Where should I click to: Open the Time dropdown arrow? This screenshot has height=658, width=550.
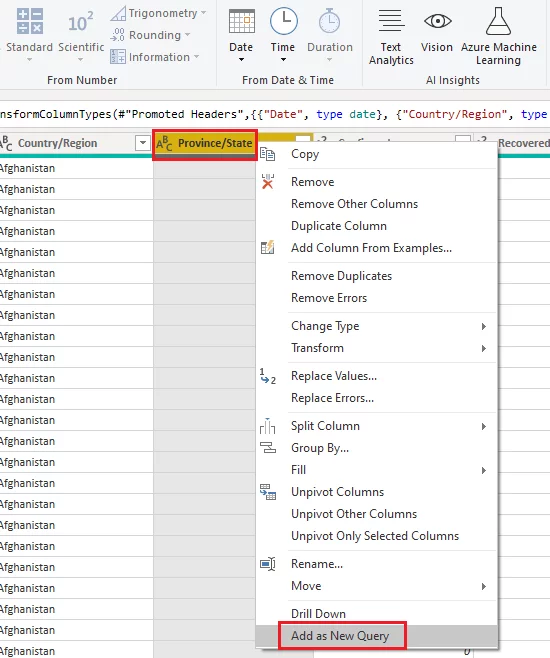point(283,60)
